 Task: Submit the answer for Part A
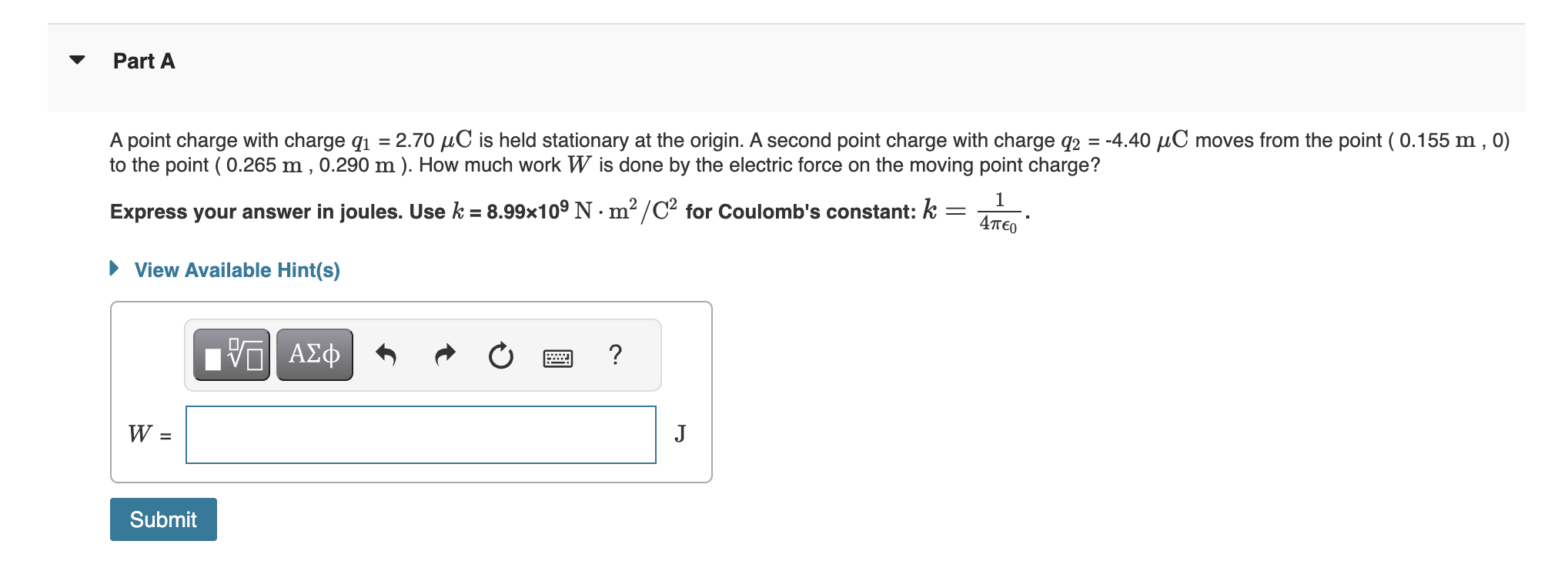click(162, 519)
